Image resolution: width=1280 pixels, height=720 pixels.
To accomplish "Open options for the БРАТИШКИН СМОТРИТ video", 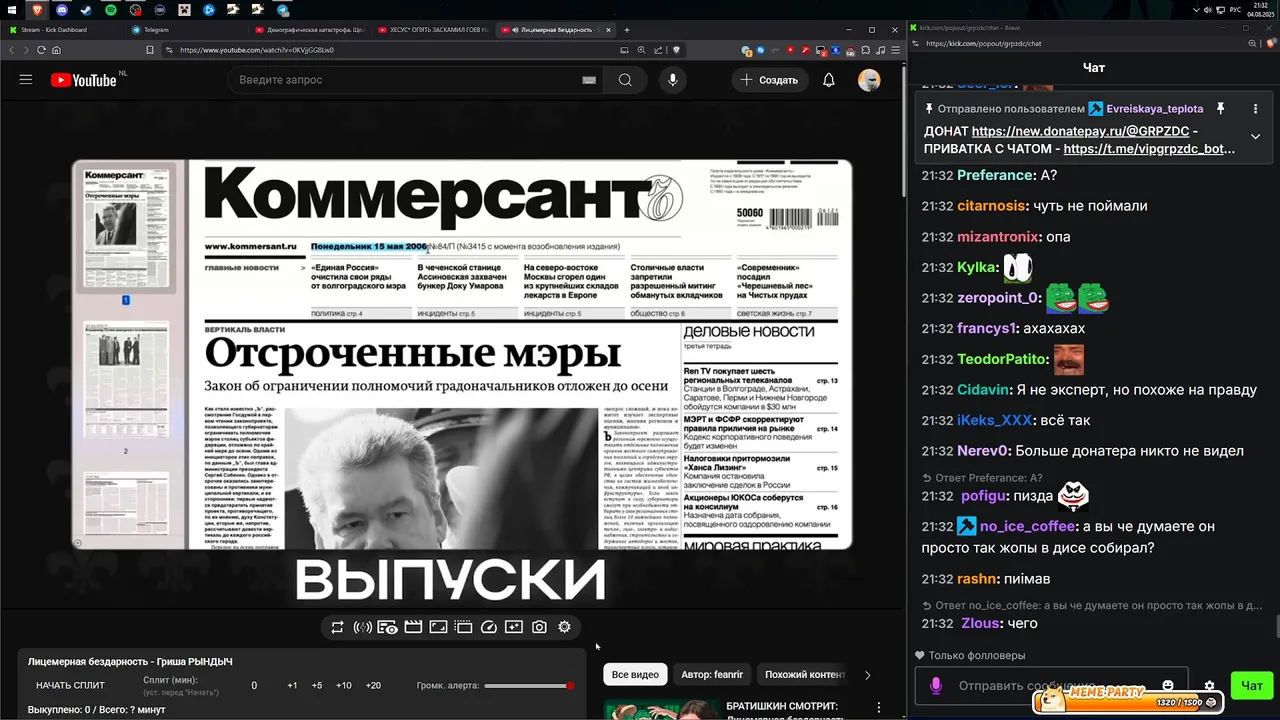I will coord(879,707).
